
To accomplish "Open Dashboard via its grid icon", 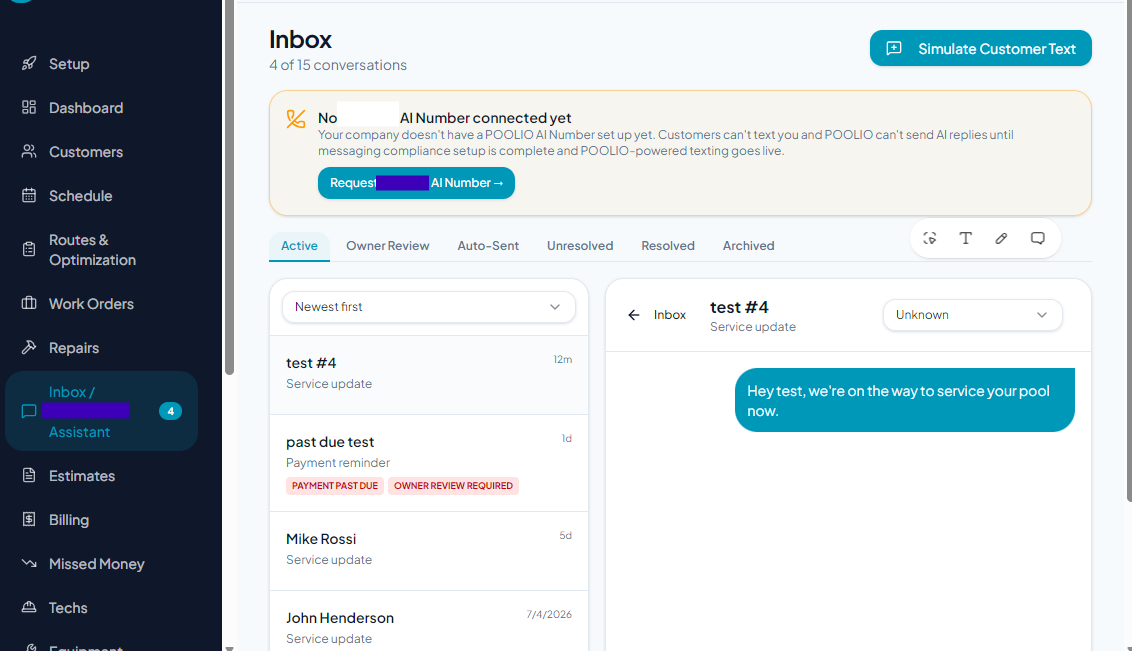I will click(x=29, y=108).
